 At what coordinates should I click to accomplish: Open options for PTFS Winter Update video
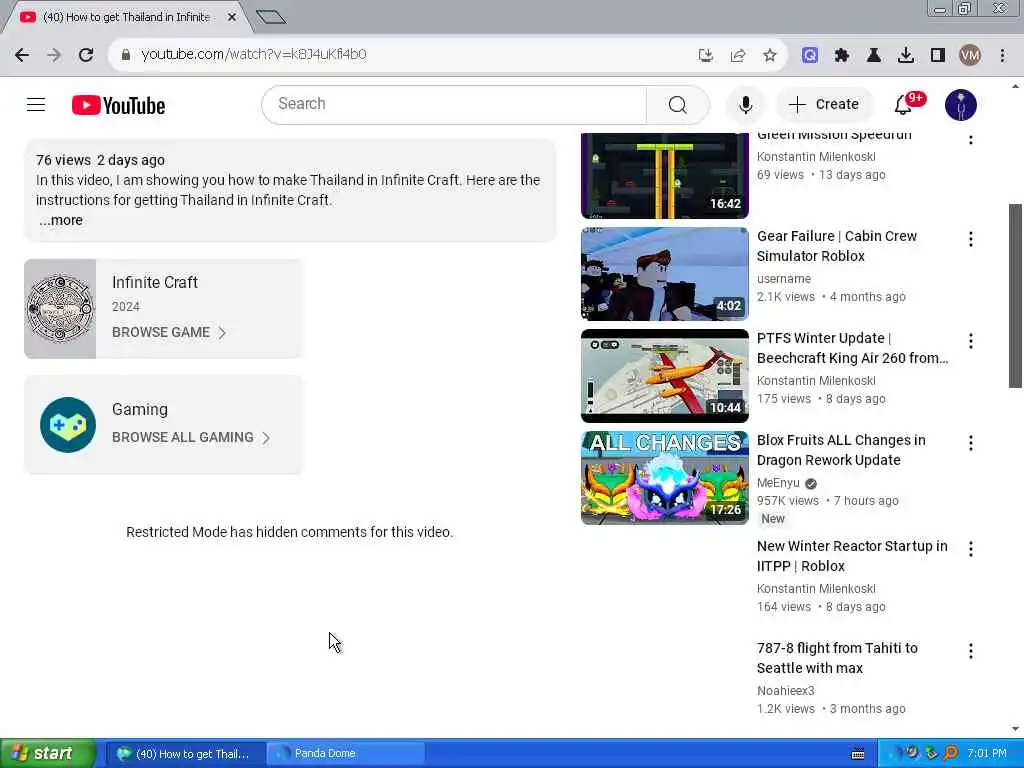[970, 341]
